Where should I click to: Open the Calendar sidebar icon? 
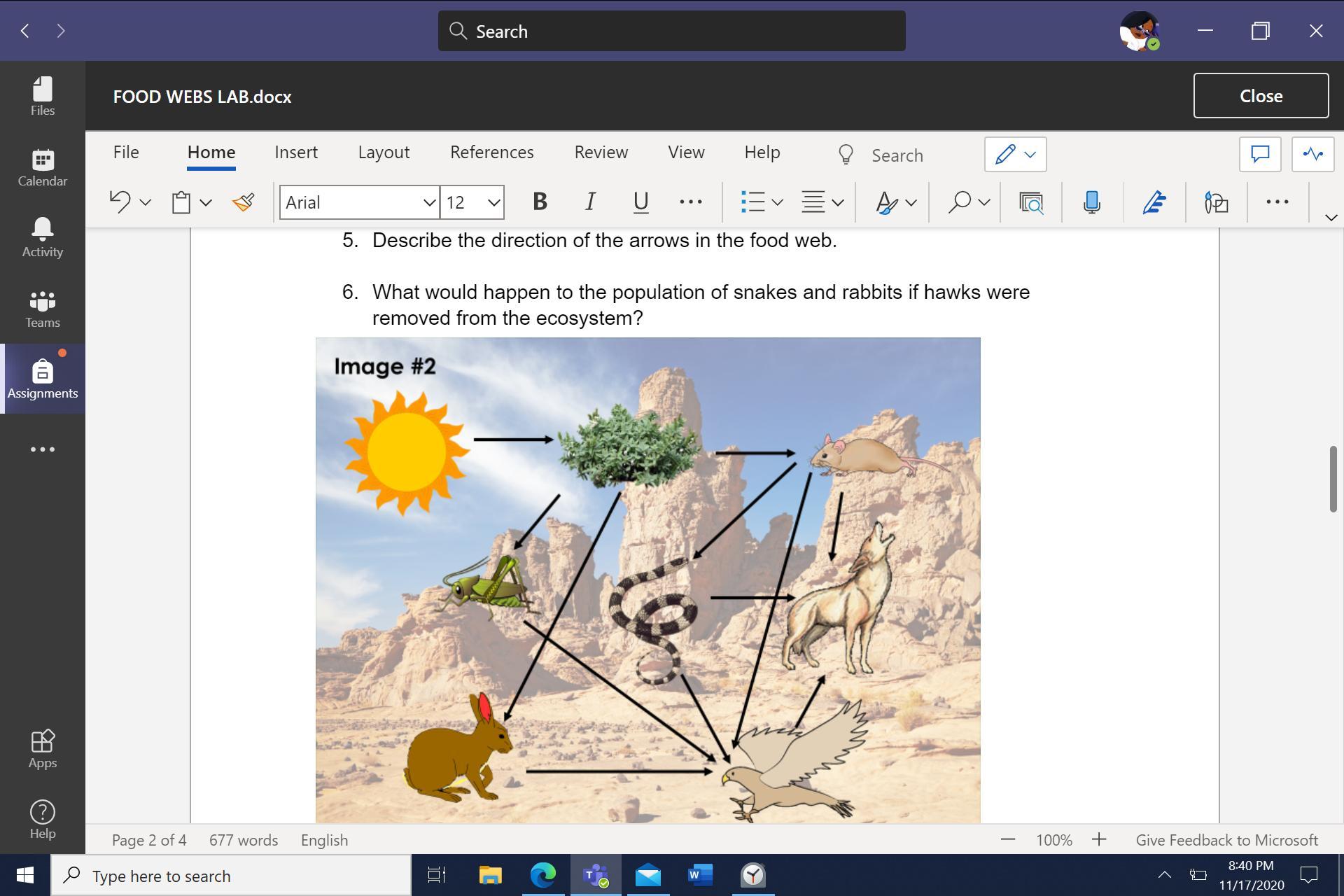tap(43, 167)
